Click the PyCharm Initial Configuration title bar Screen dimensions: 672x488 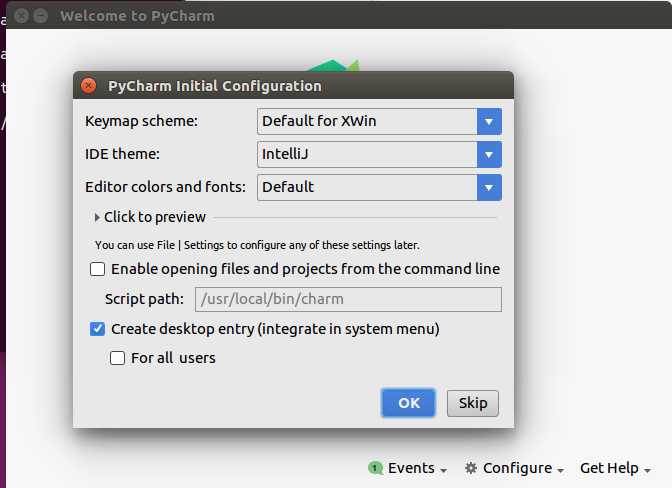[294, 86]
